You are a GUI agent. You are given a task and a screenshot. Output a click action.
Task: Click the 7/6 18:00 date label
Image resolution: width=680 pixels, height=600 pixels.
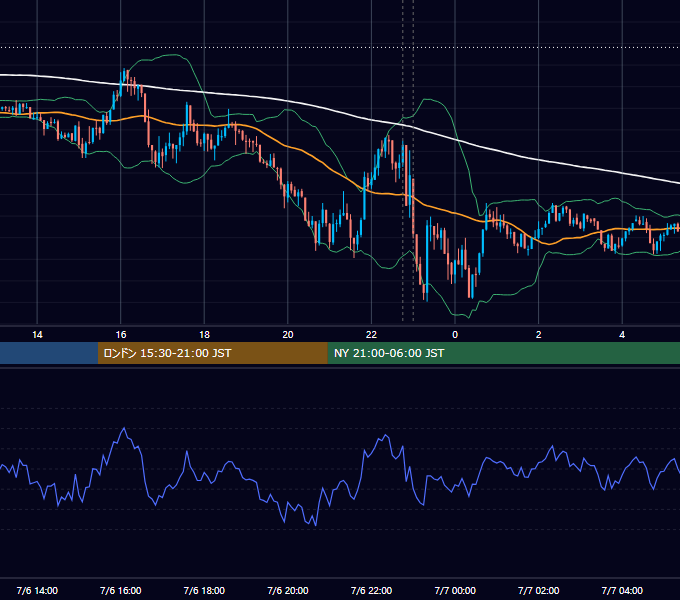204,590
